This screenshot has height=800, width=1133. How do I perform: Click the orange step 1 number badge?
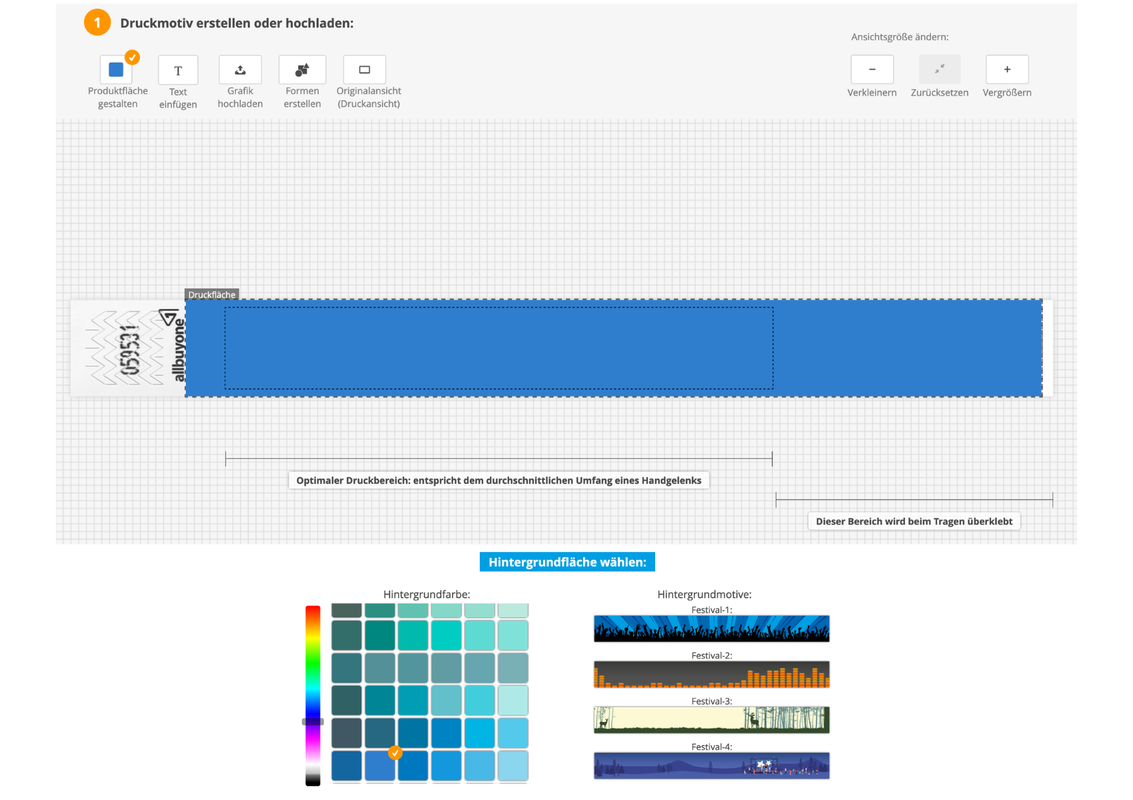coord(97,23)
